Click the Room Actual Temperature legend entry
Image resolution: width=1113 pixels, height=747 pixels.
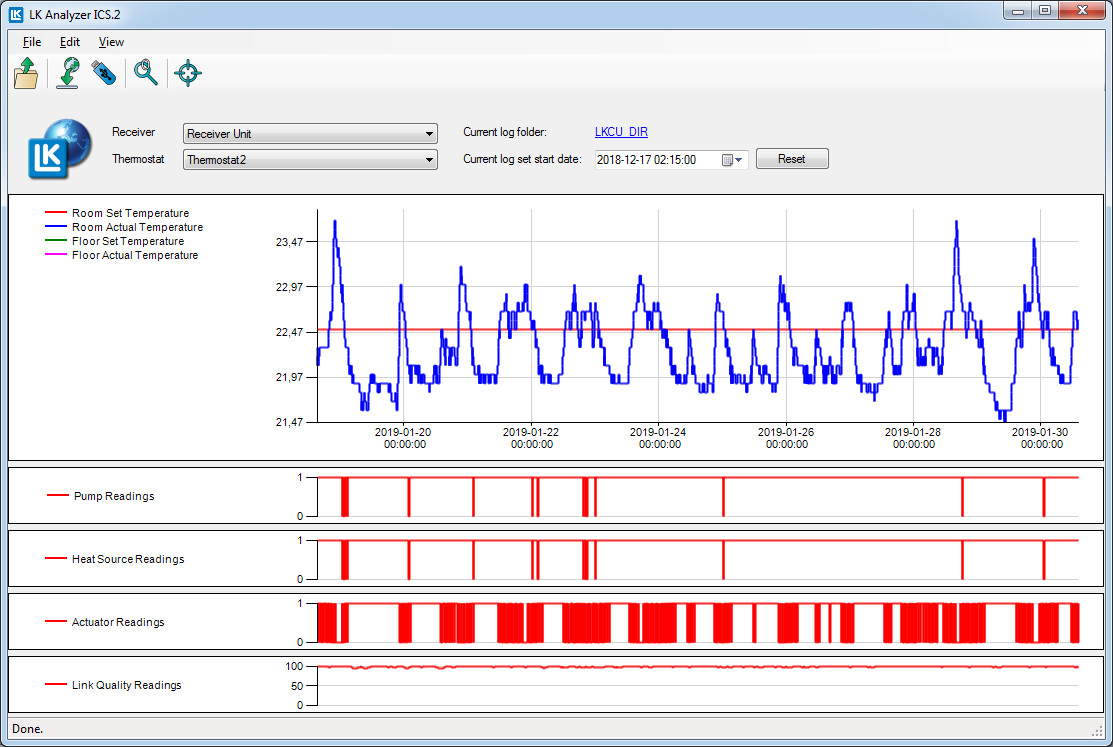click(137, 227)
